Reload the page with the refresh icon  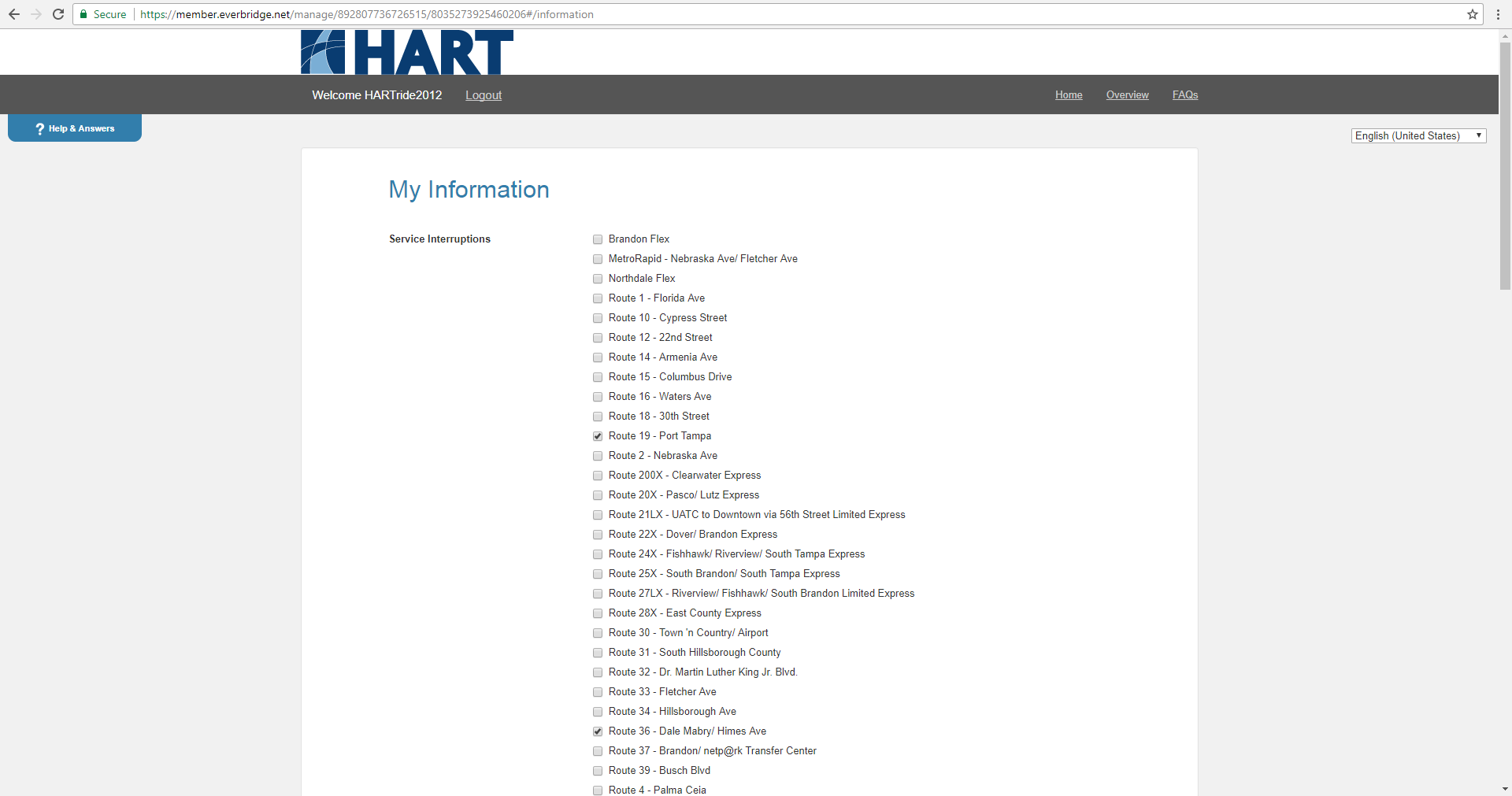(x=58, y=14)
